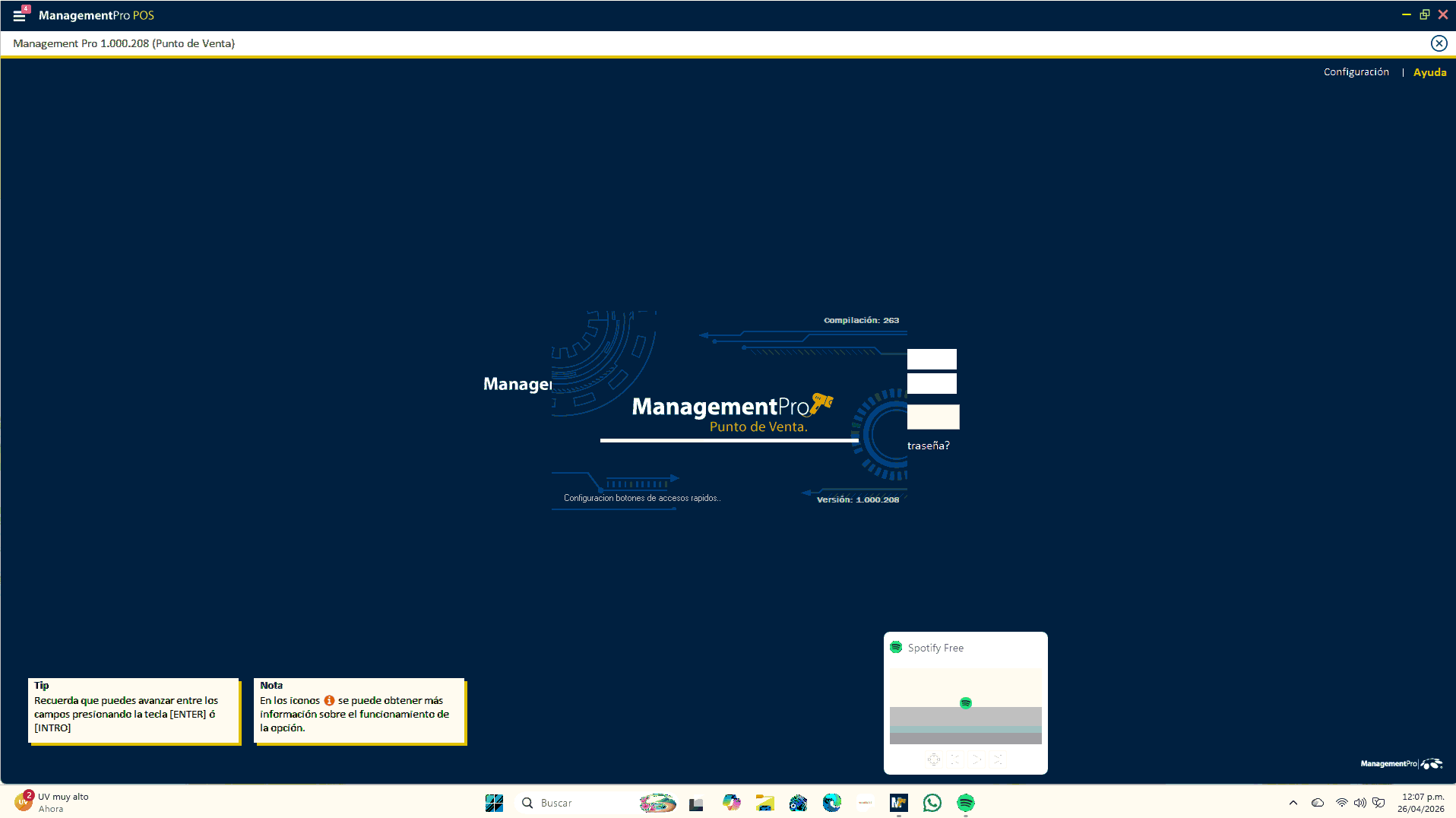Screen dimensions: 1456x818
Task: Open the ManagementPro hamburger menu
Action: [20, 15]
